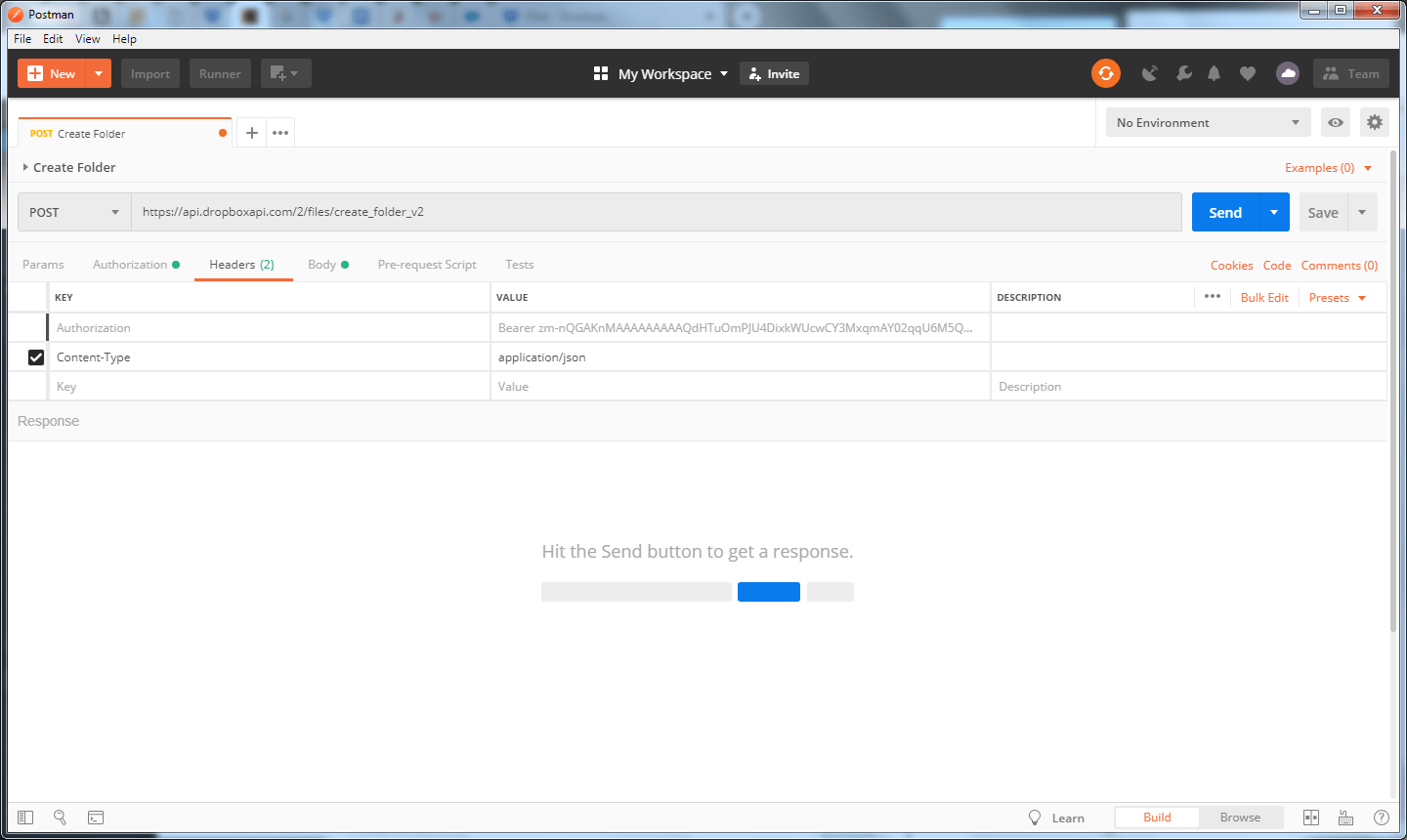The image size is (1407, 840).
Task: Switch to Browse mode
Action: pos(1240,818)
